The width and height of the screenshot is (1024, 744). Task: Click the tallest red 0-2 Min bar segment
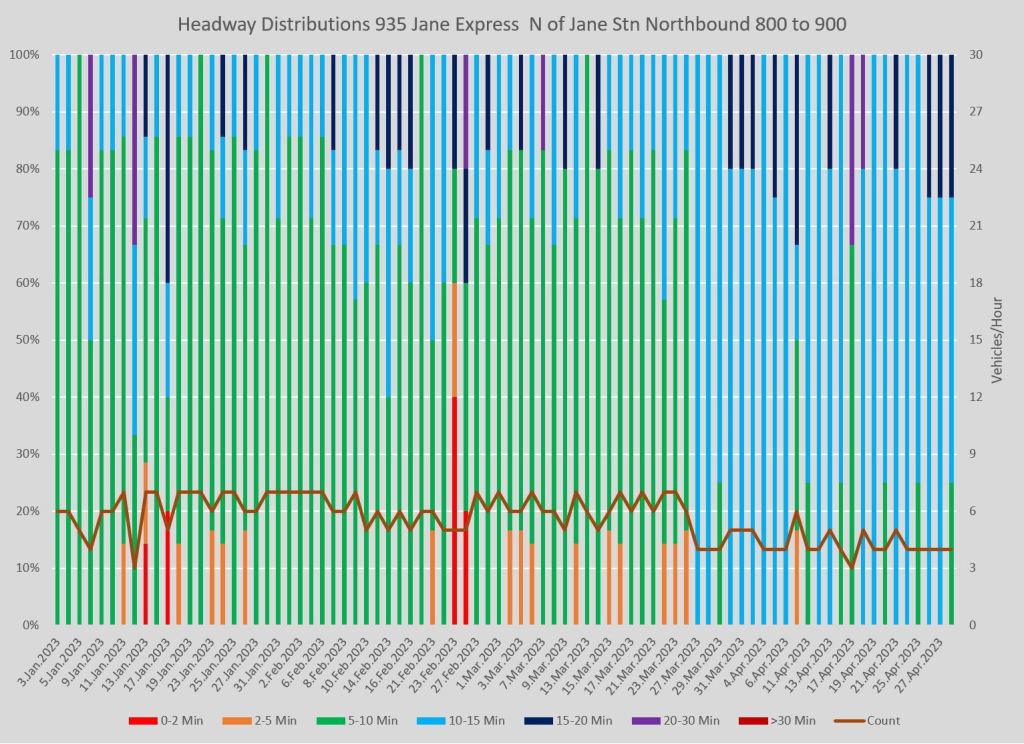click(455, 510)
